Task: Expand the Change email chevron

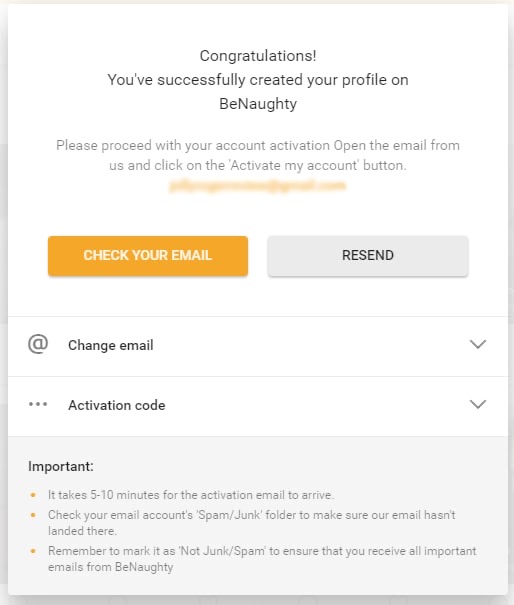Action: 478,344
